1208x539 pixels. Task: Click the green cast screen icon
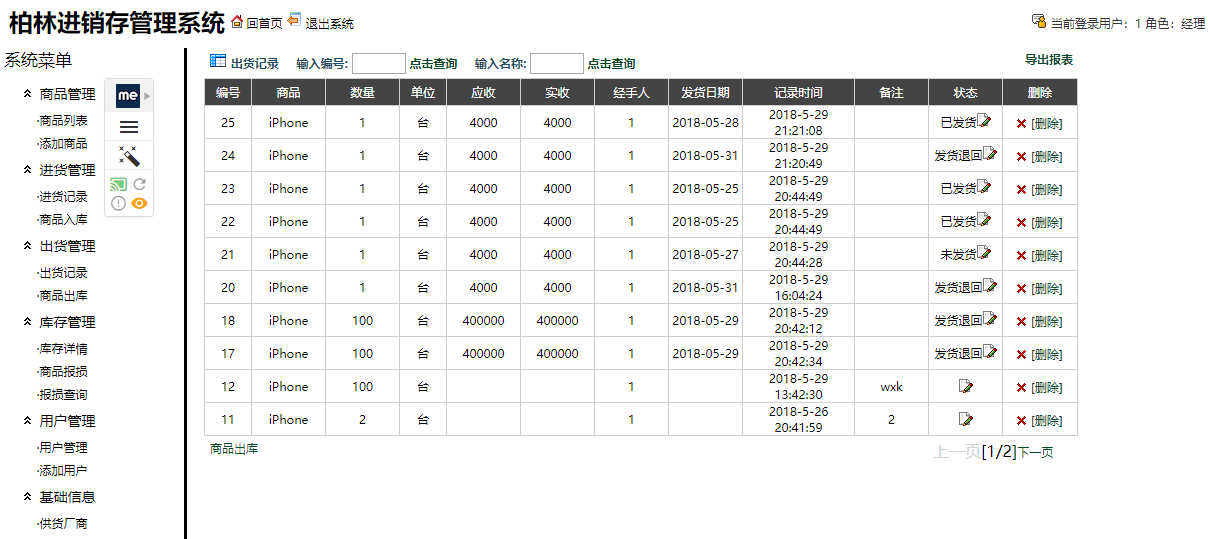(x=118, y=184)
